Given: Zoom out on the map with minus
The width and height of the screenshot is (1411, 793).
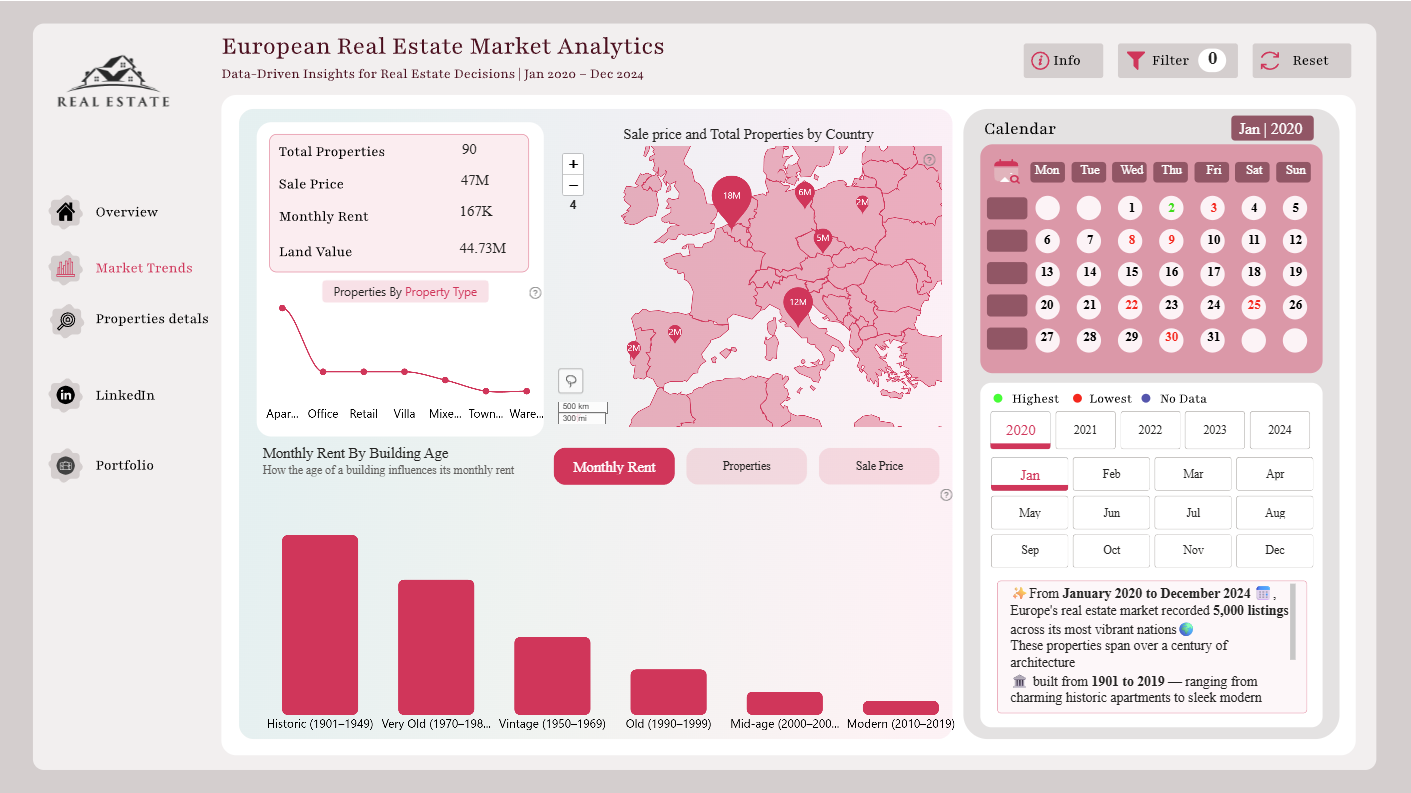Looking at the screenshot, I should click(x=573, y=185).
